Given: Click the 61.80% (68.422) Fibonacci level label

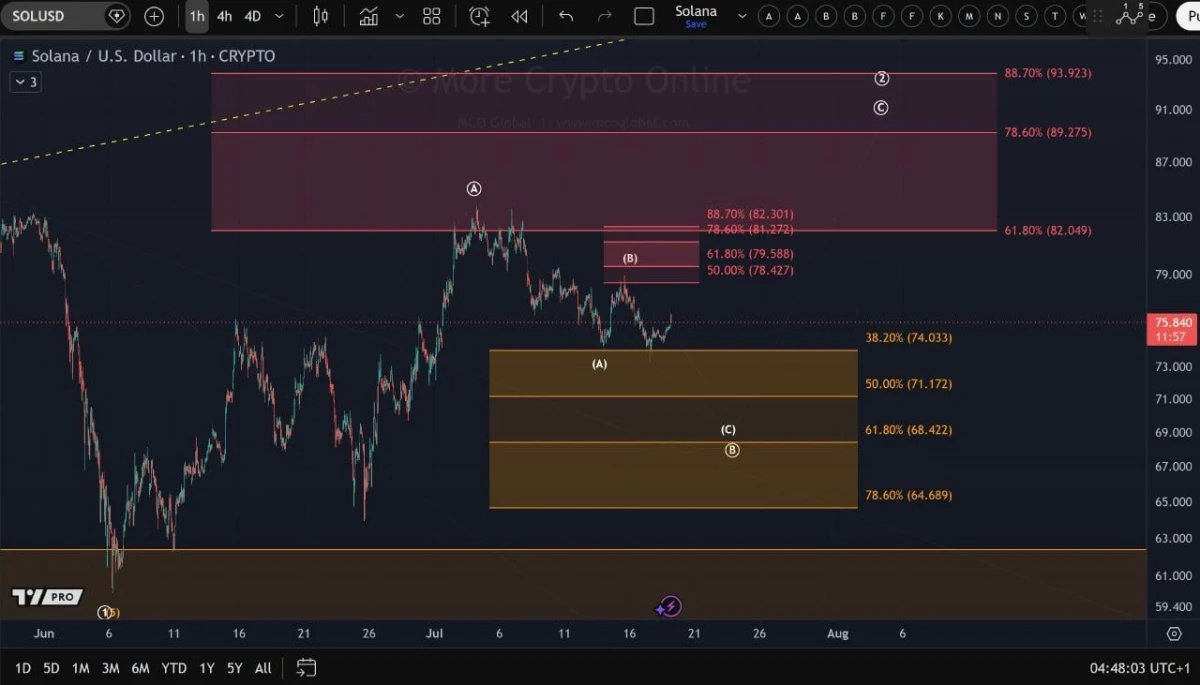Looking at the screenshot, I should [909, 430].
